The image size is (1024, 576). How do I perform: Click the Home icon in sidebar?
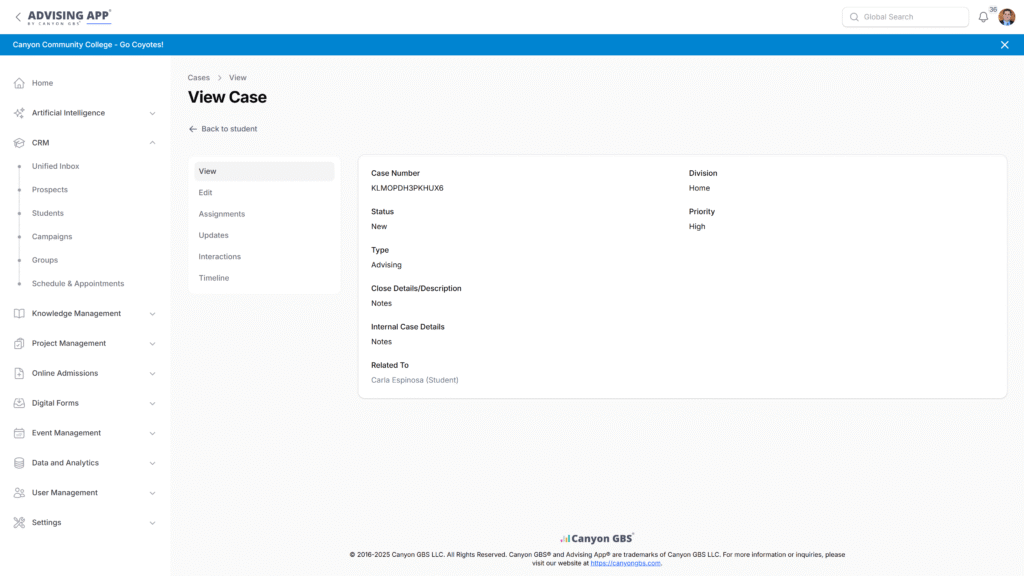(19, 83)
